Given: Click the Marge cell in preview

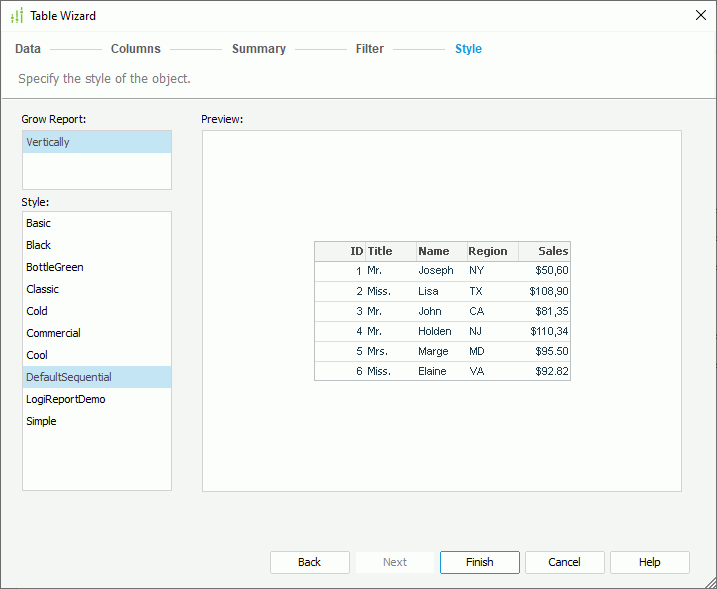Looking at the screenshot, I should click(433, 351).
